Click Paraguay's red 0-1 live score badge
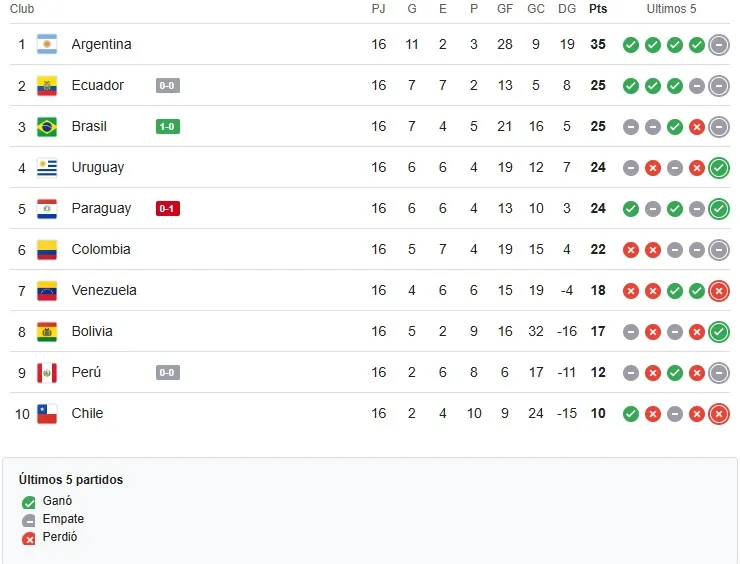 (x=167, y=209)
